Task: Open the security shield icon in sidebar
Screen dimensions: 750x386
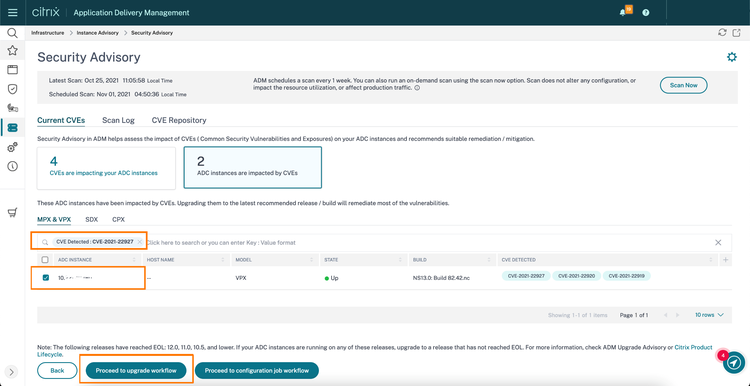Action: pyautogui.click(x=12, y=89)
